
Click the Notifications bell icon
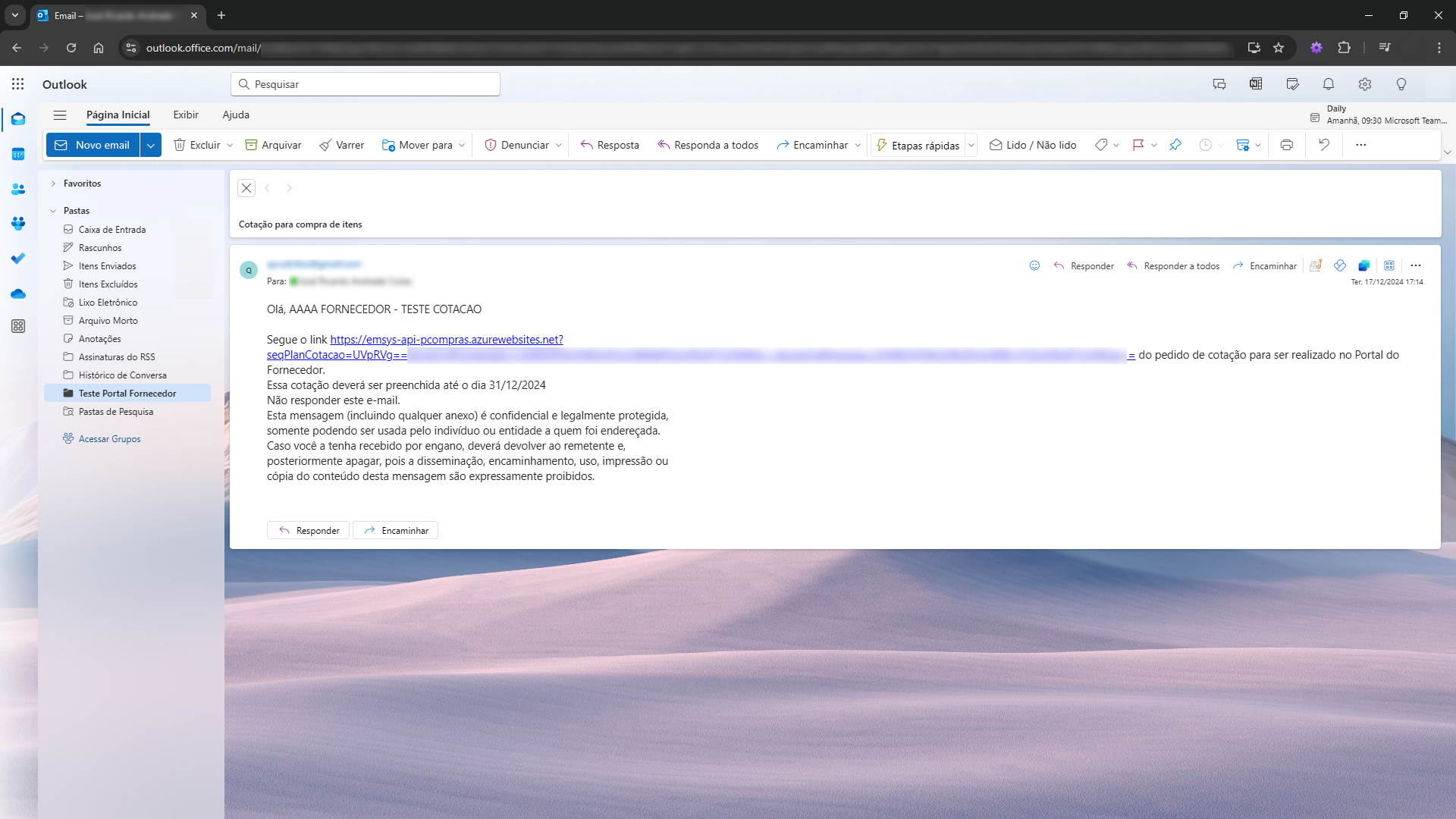(x=1329, y=84)
